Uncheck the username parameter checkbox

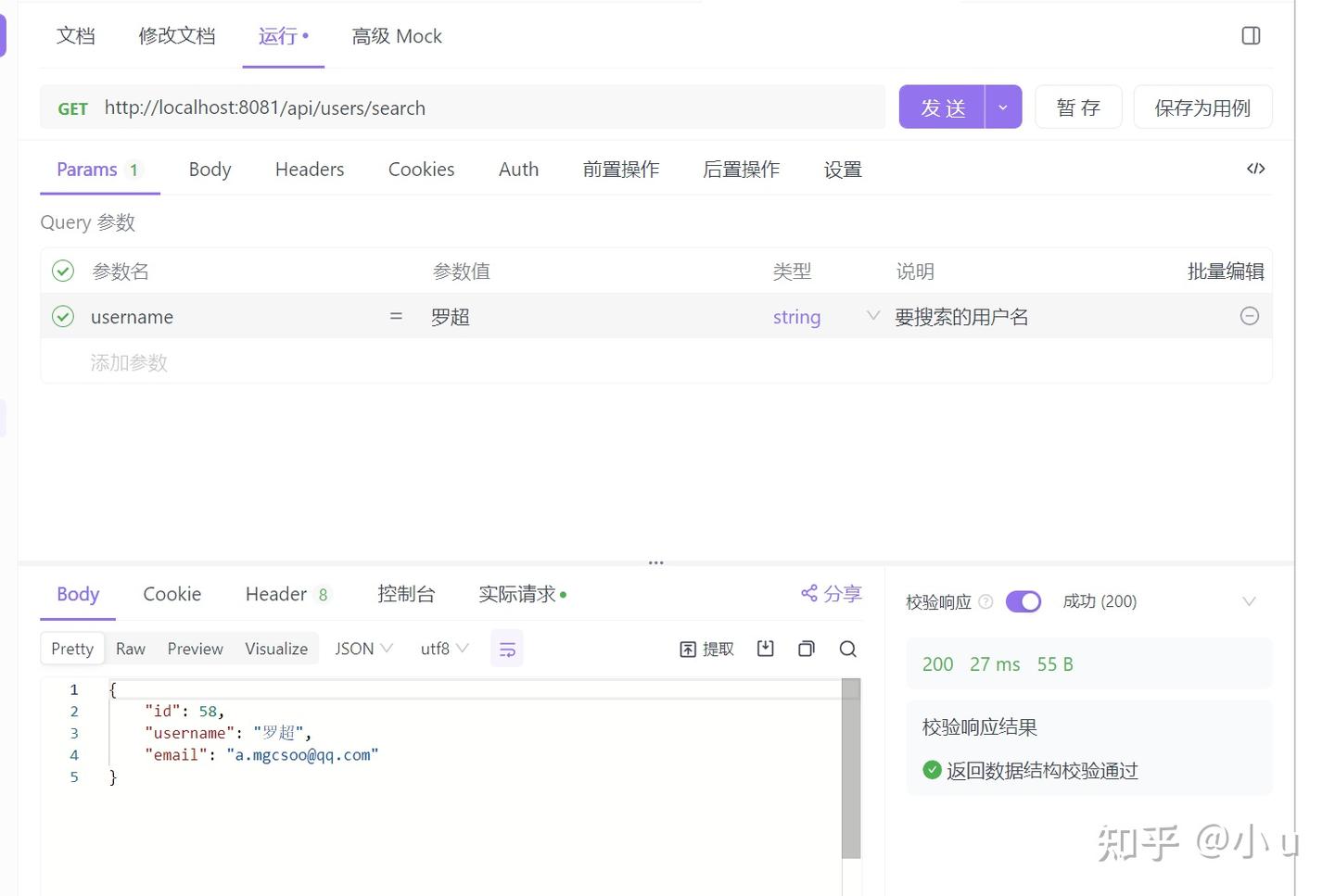pyautogui.click(x=63, y=316)
